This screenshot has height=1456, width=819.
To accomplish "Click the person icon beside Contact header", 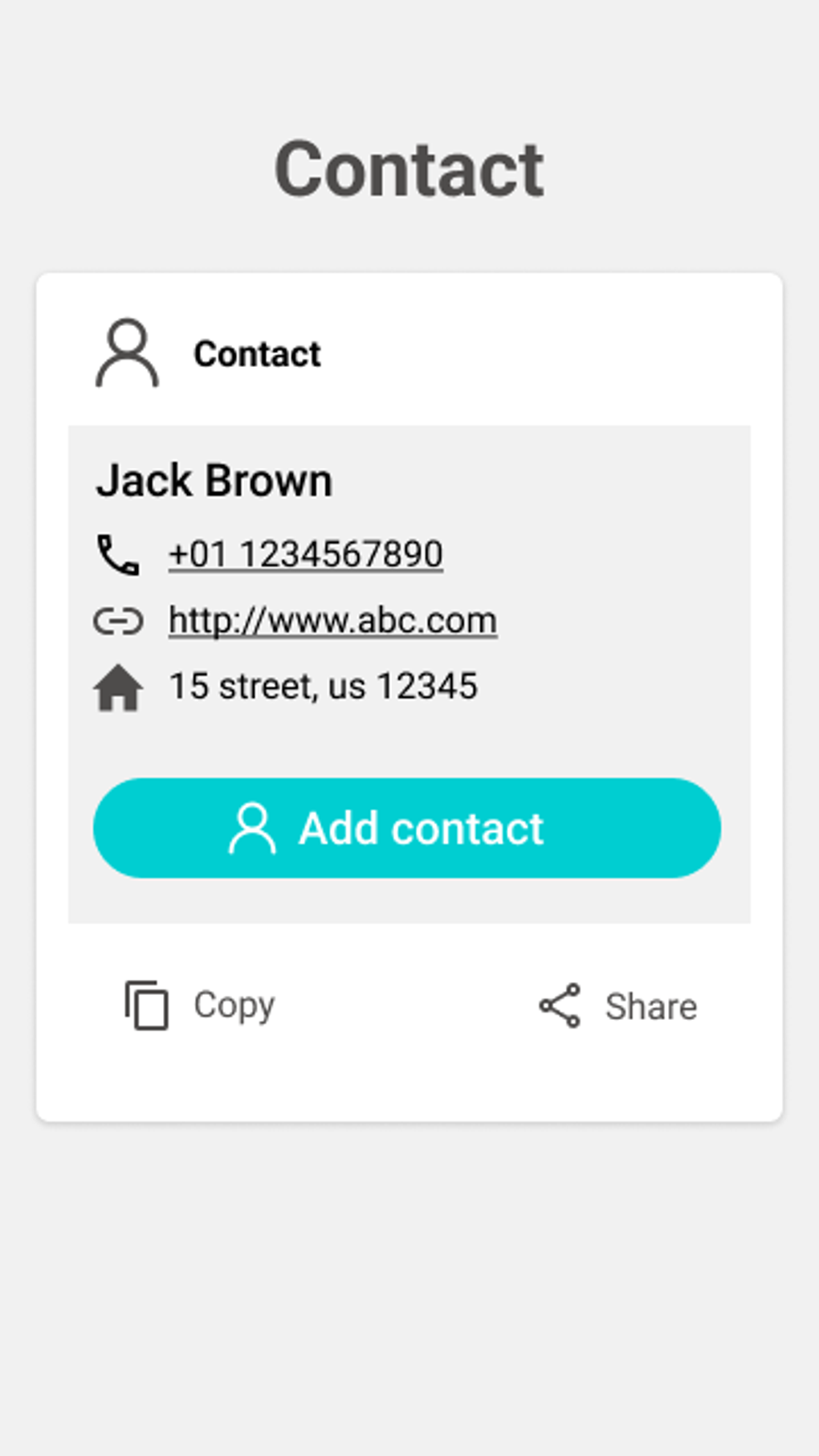I will [127, 353].
